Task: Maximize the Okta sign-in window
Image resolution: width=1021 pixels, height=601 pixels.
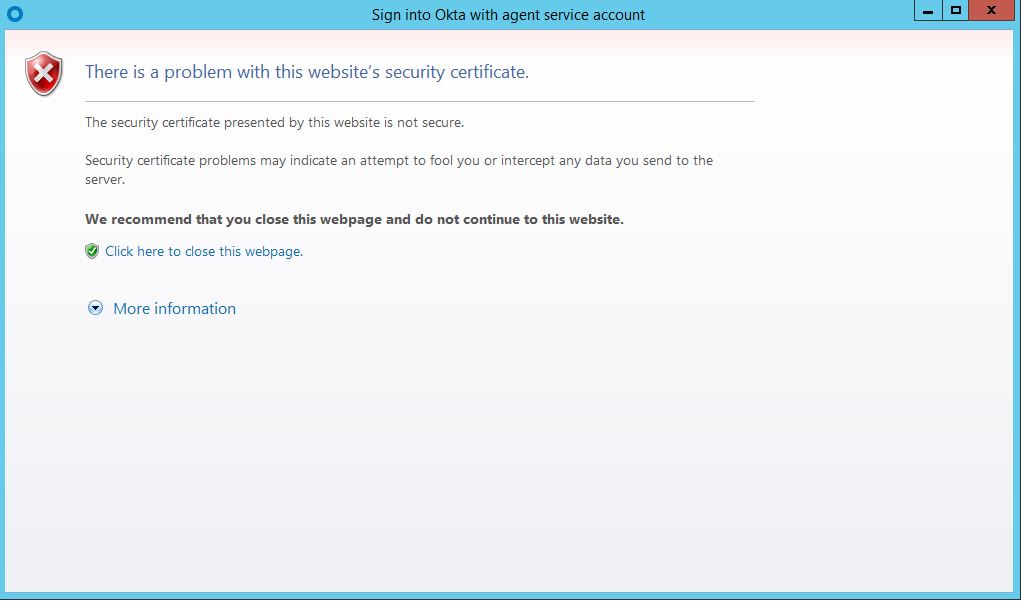Action: click(x=956, y=11)
